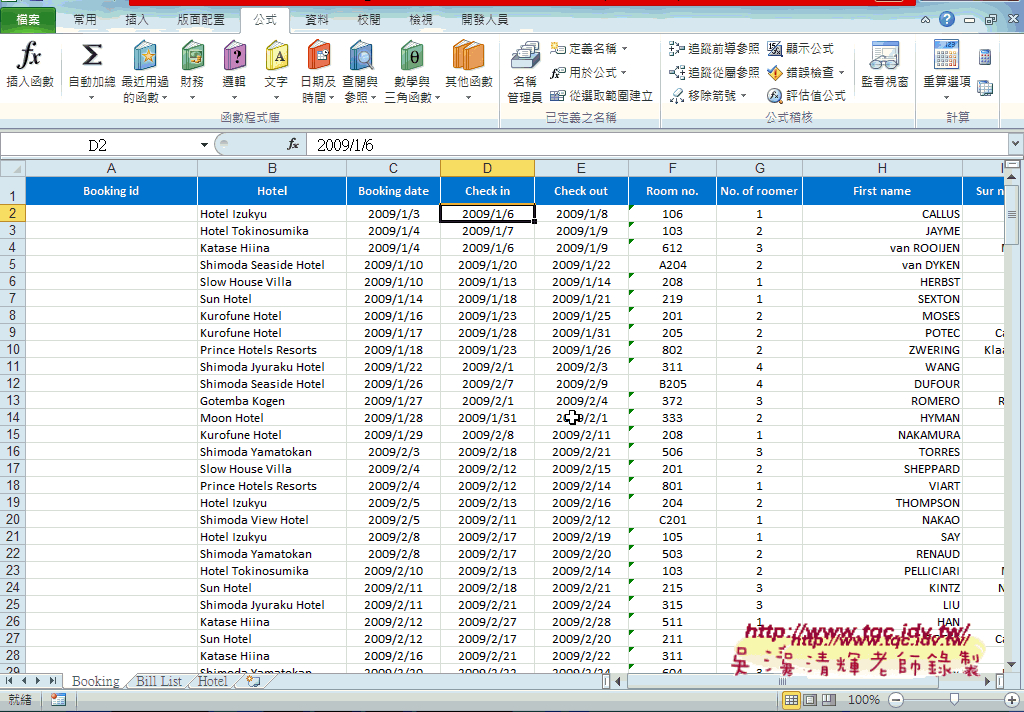The image size is (1024, 712).
Task: Click the 100% zoom level
Action: tap(863, 700)
